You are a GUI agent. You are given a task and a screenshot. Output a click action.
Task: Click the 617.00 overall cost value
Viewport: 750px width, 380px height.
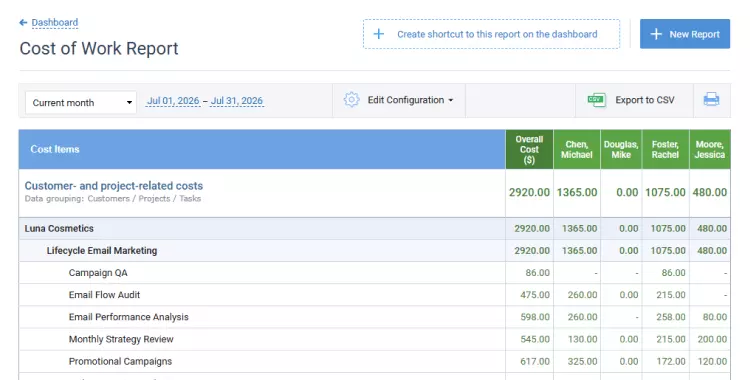tap(535, 361)
